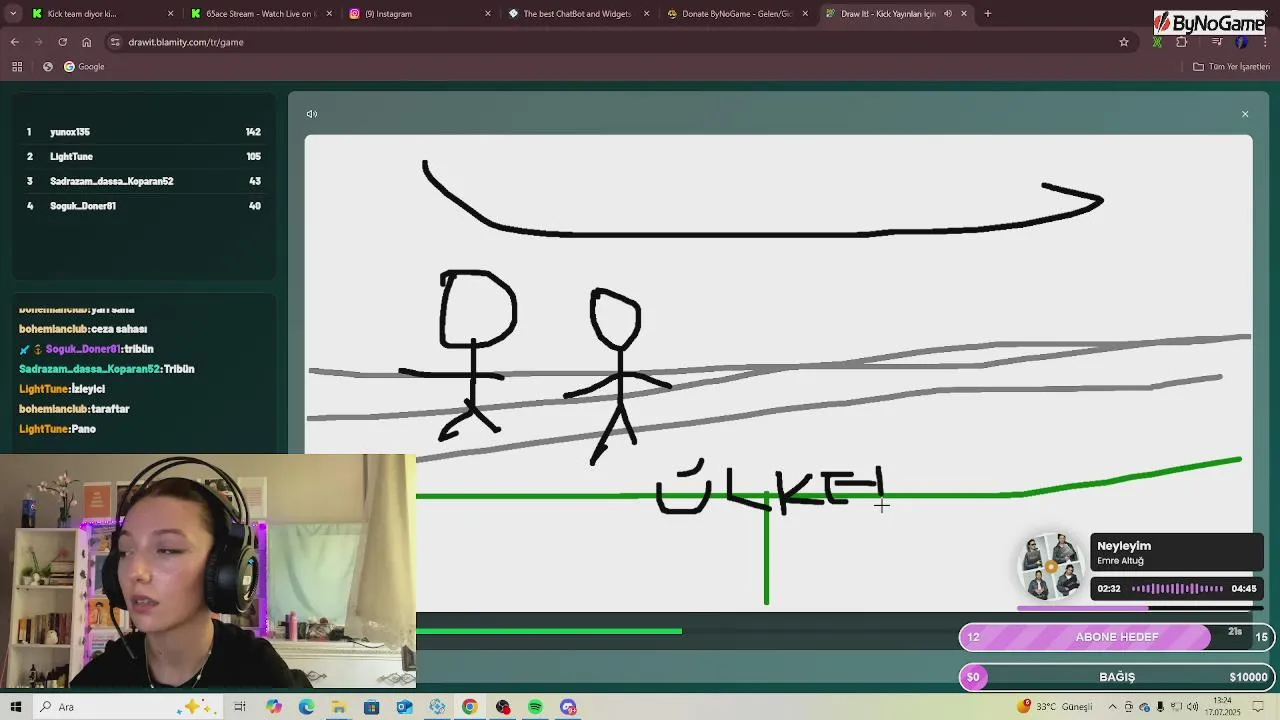Open Copilot from the taskbar
This screenshot has width=1280, height=720.
point(274,707)
